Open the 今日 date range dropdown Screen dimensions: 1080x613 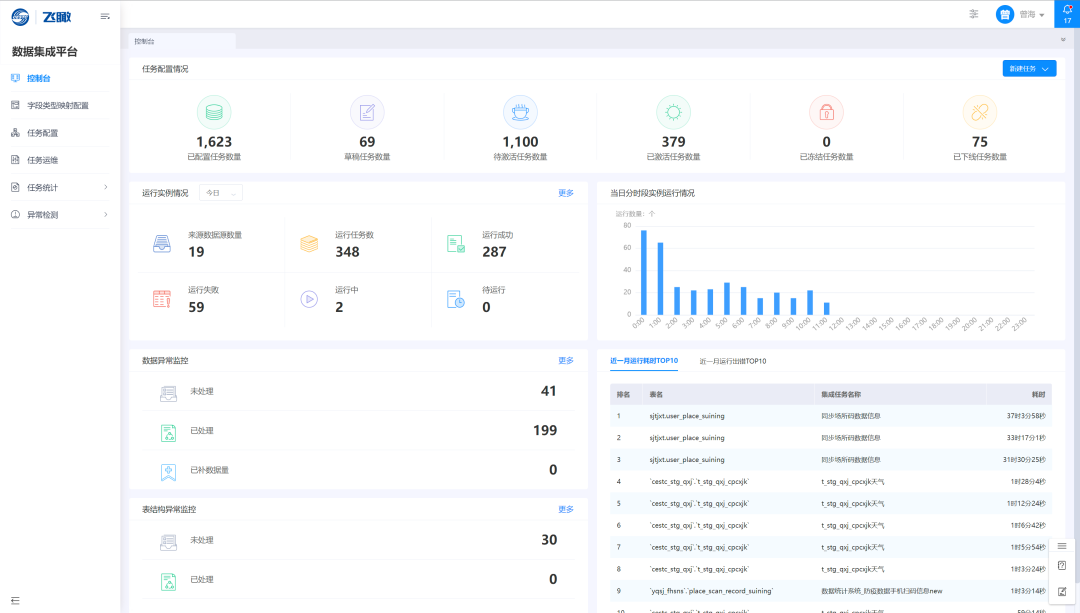coord(221,193)
